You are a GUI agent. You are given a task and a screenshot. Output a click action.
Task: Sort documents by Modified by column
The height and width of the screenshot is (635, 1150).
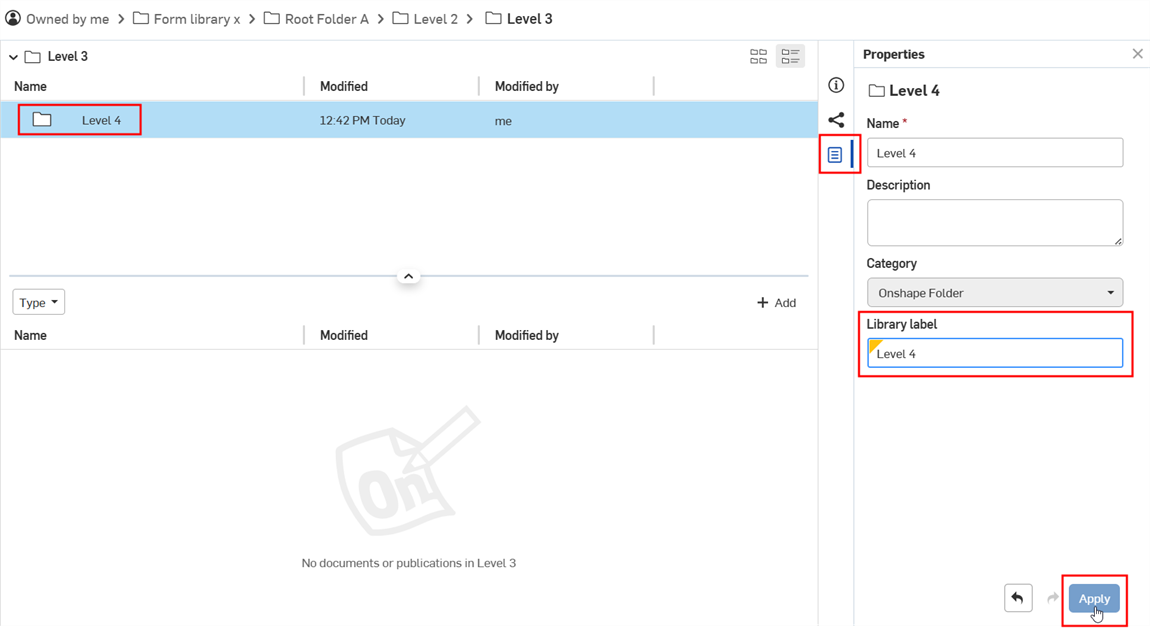[x=526, y=335]
